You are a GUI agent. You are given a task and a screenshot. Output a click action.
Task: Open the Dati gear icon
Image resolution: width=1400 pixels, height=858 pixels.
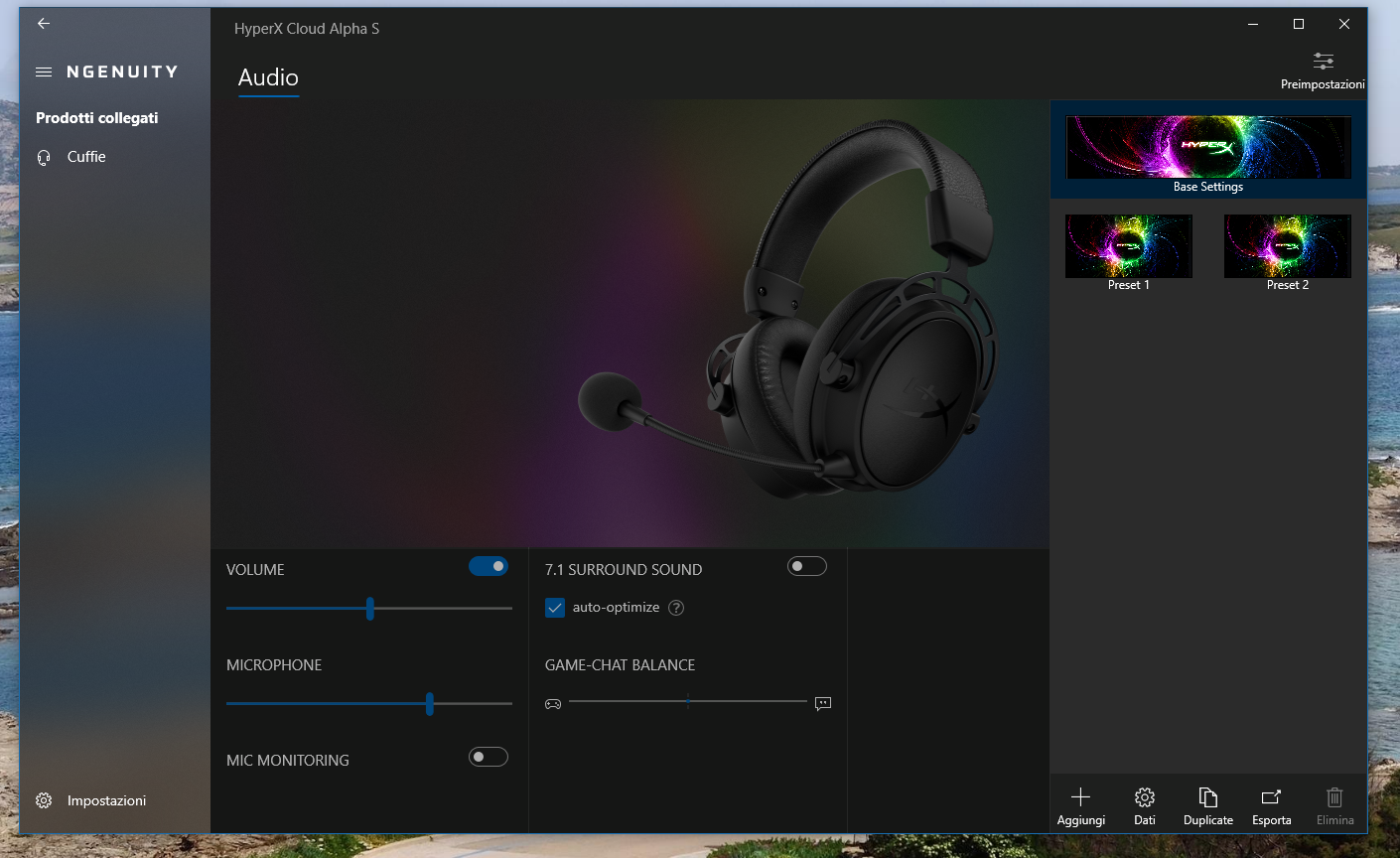1145,796
